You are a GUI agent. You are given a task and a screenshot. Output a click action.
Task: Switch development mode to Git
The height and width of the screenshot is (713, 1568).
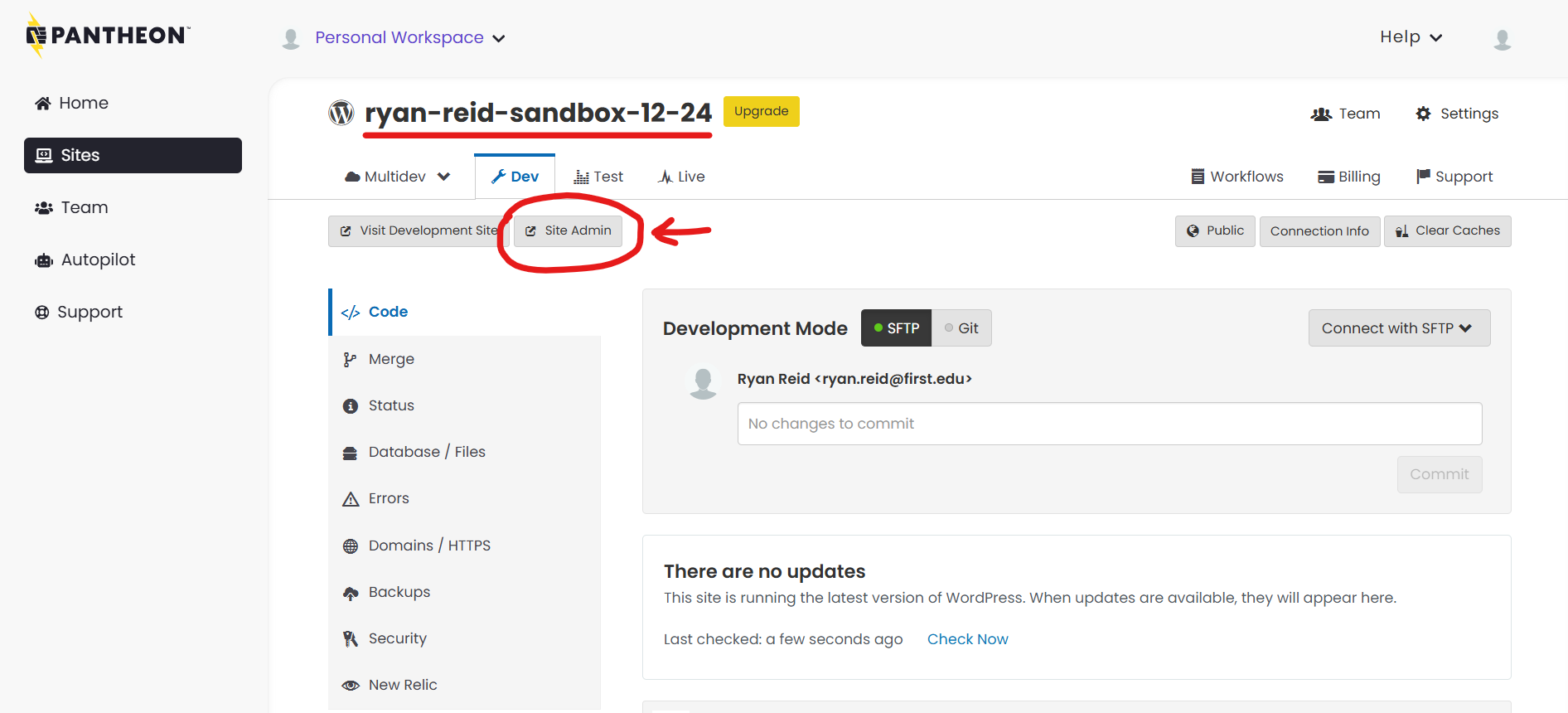[x=961, y=328]
